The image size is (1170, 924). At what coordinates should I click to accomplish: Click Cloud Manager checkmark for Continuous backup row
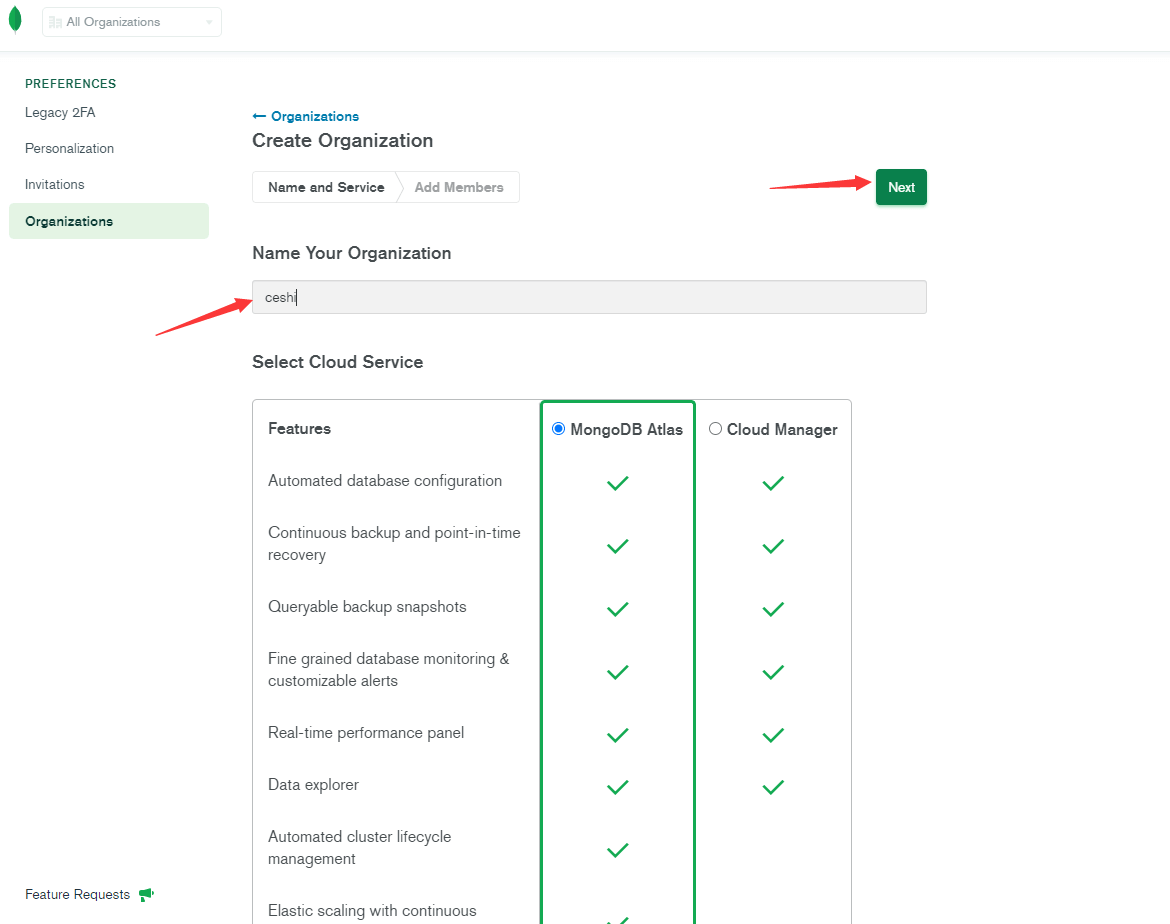pos(773,546)
